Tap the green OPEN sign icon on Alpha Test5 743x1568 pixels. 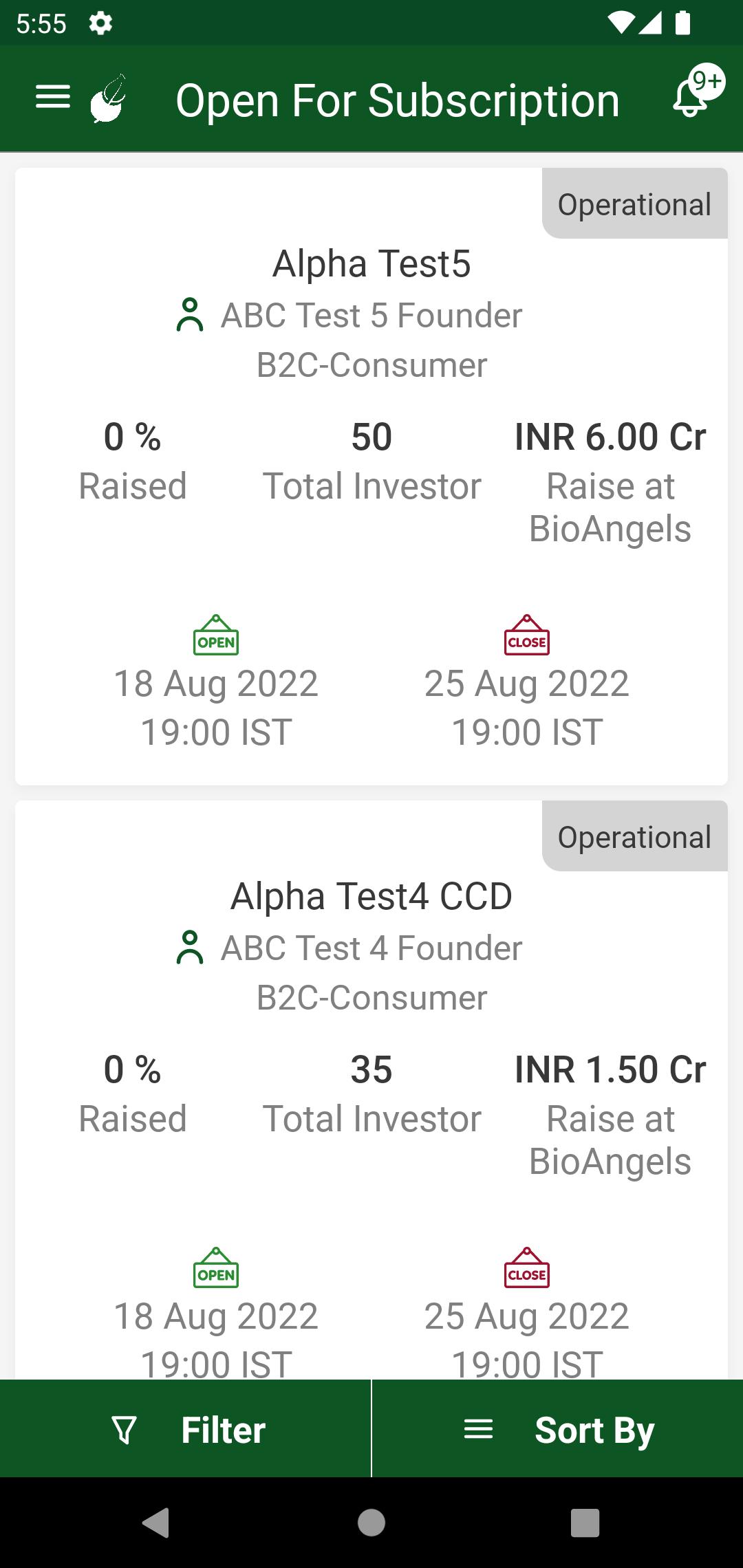tap(216, 635)
